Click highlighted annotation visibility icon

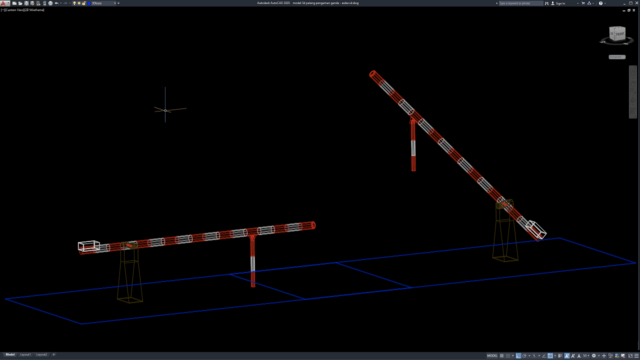tap(567, 356)
